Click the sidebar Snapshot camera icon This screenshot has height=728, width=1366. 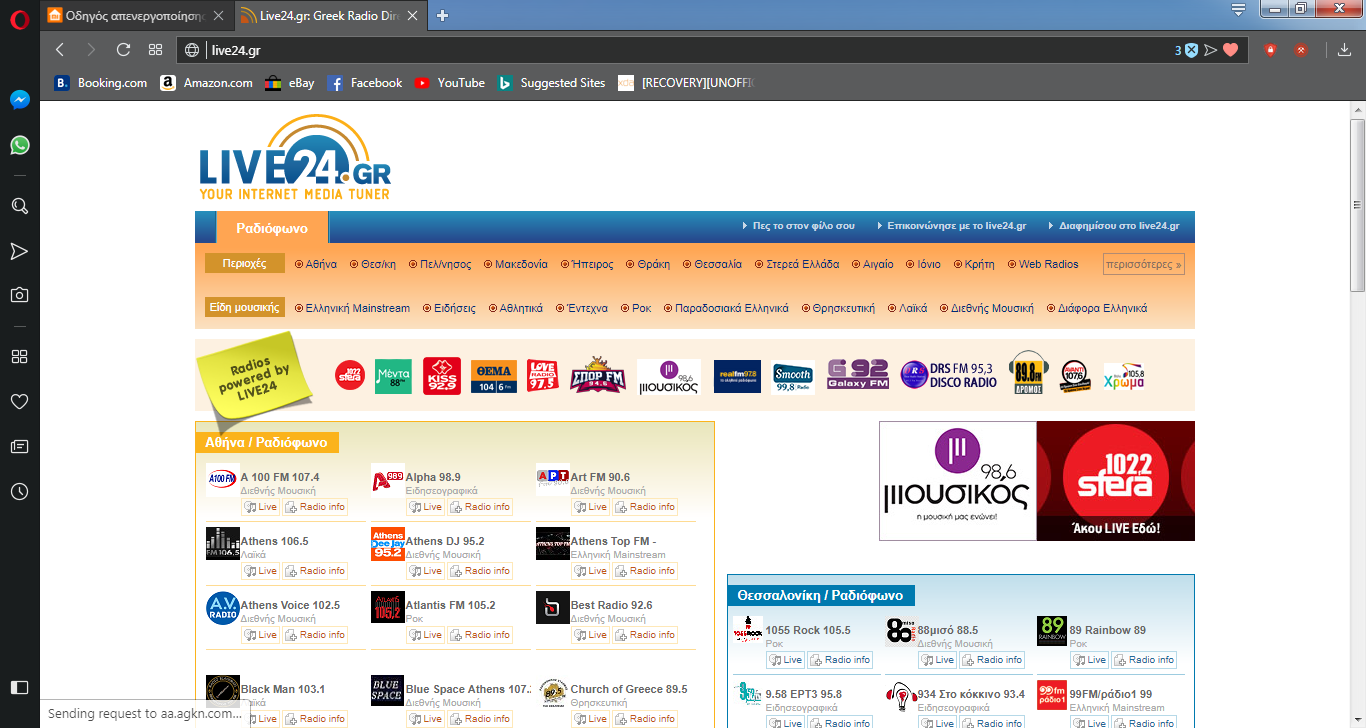pos(19,295)
